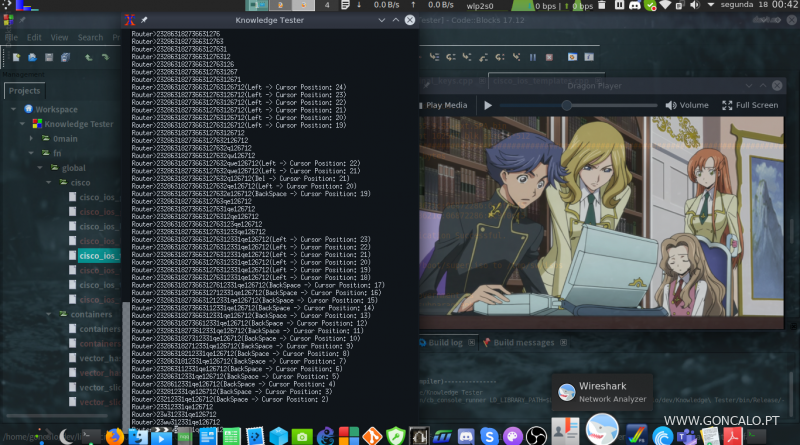Screen dimensions: 800x445
Task: Open the Search menu in Code::Blocks
Action: click(90, 37)
